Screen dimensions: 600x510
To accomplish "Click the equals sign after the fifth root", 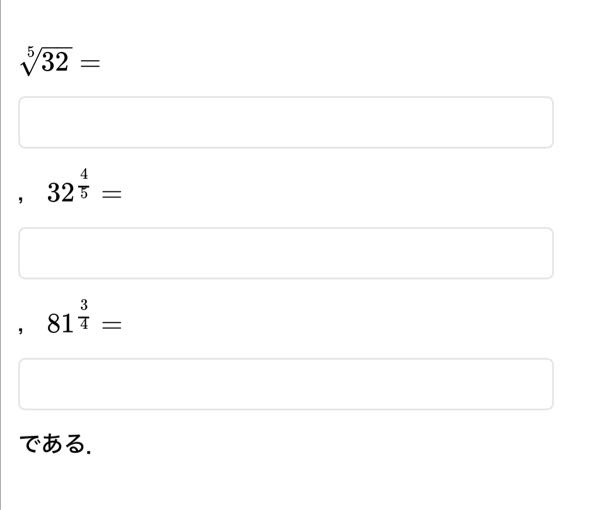I will click(90, 63).
